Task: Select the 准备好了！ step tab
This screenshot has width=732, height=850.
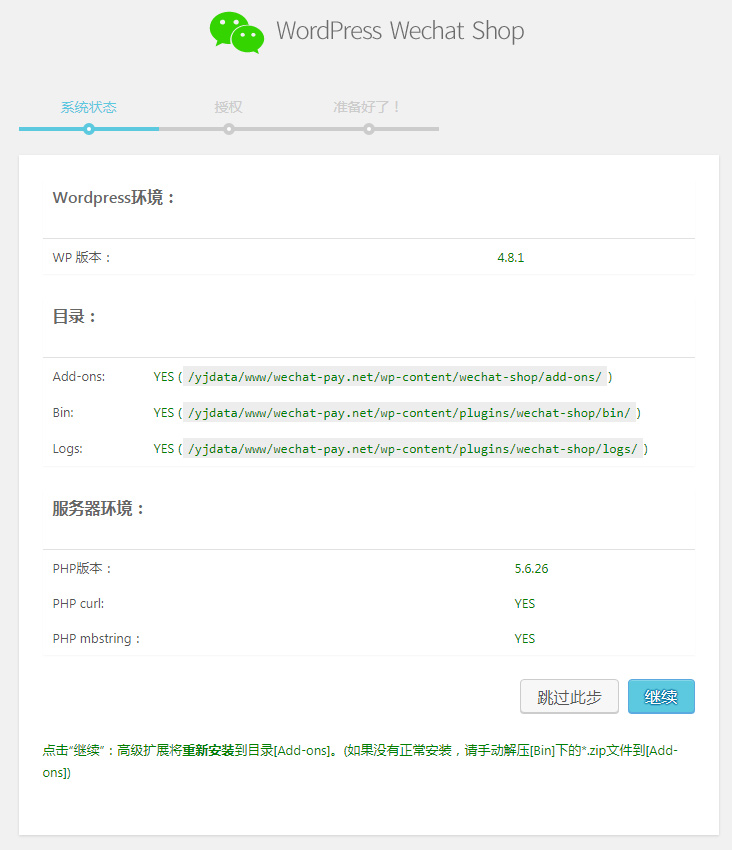Action: point(368,107)
